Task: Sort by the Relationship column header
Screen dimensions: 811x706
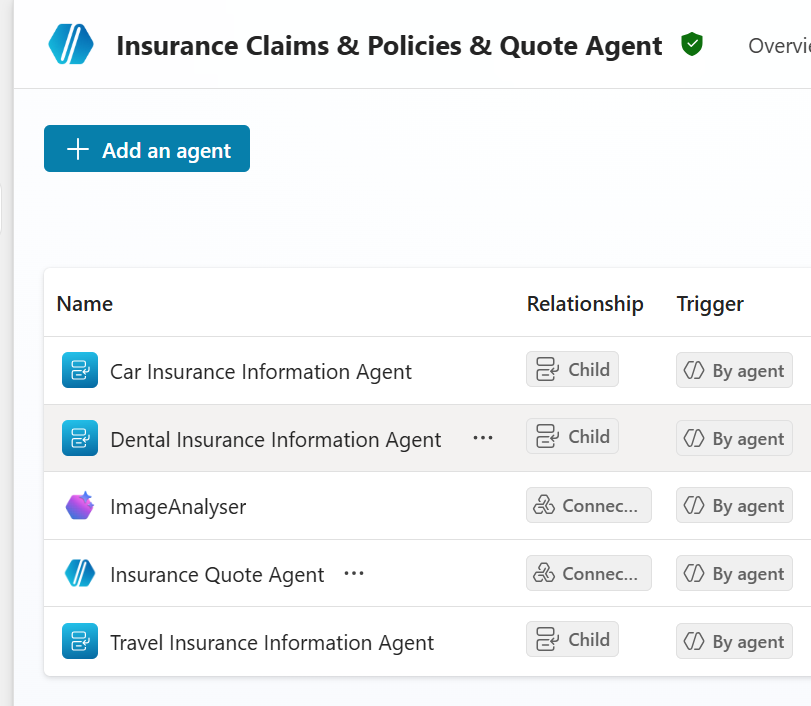Action: tap(585, 304)
